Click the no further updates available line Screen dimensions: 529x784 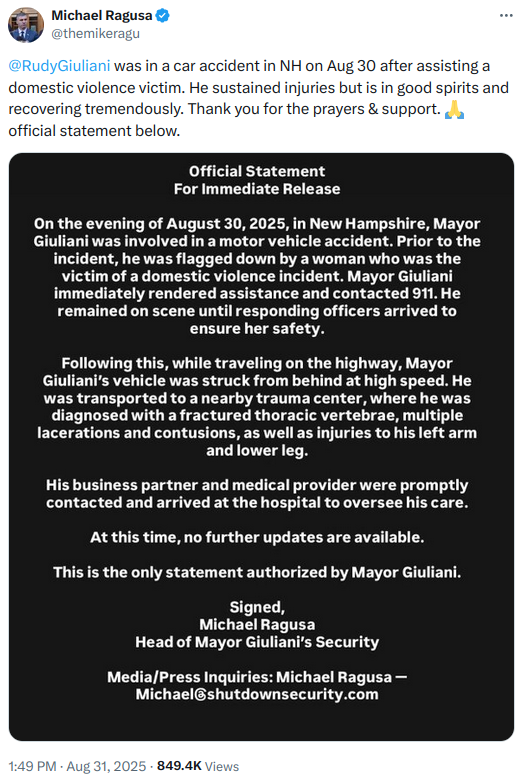pos(257,537)
